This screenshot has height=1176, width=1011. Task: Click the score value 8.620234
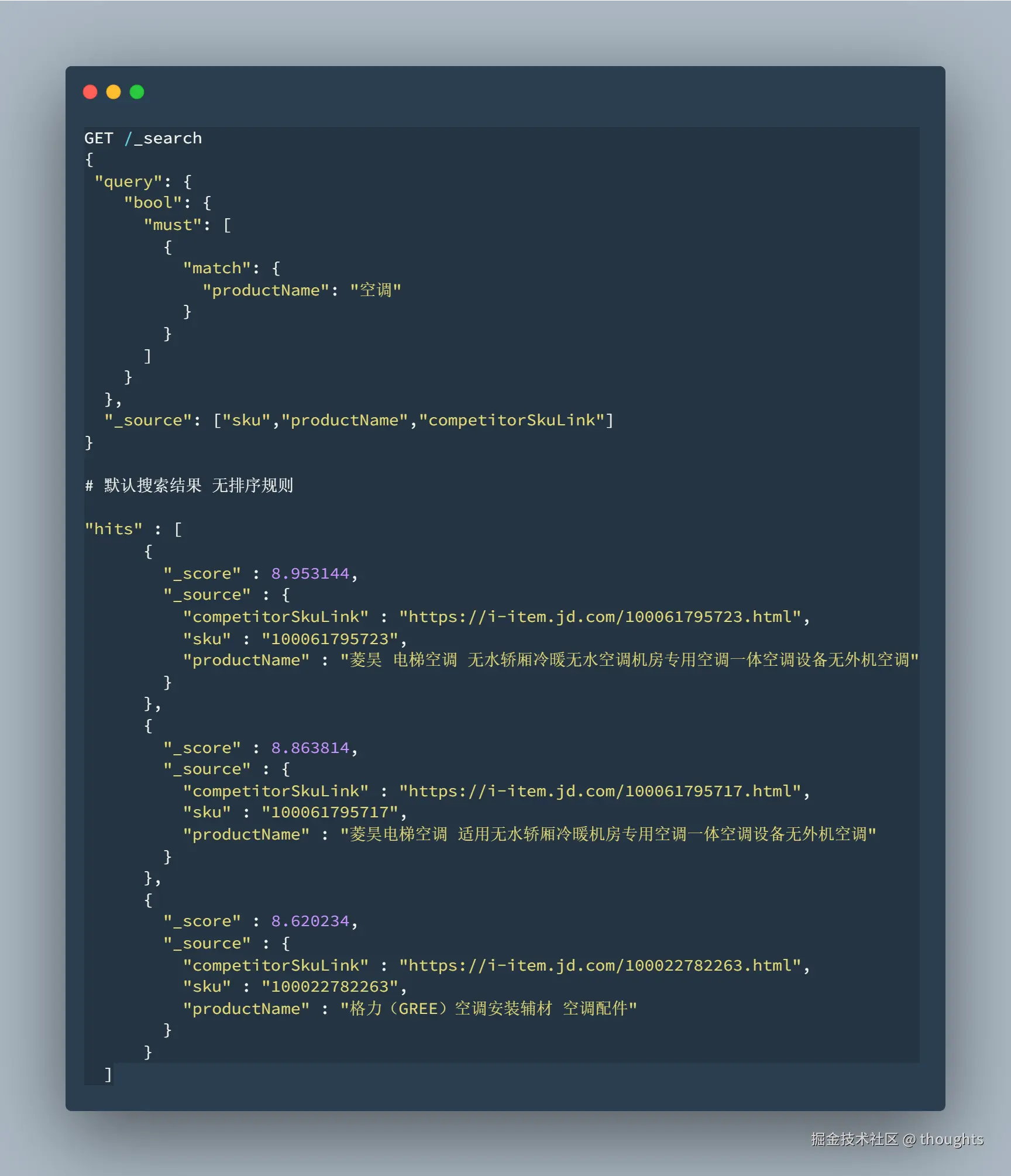(310, 921)
